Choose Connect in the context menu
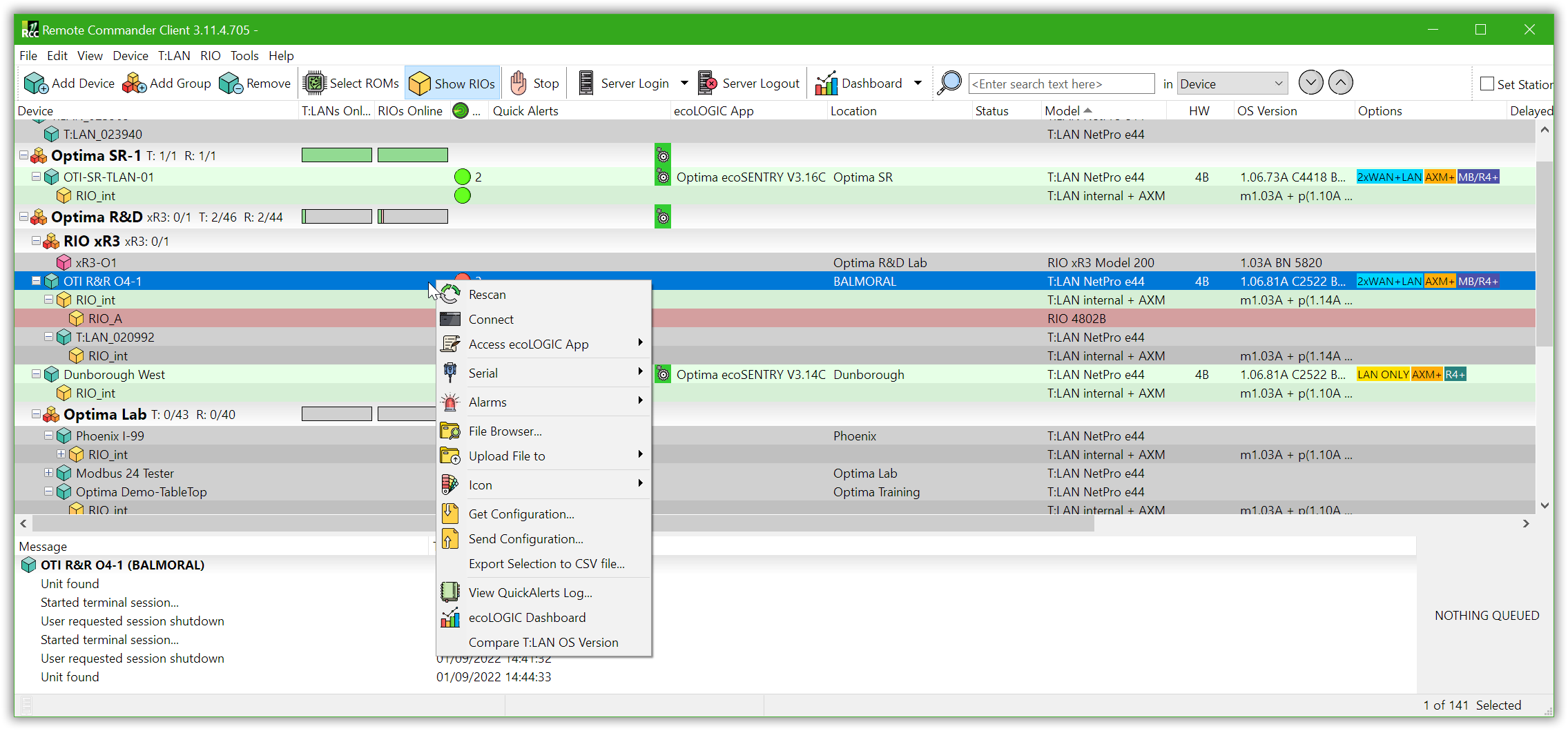 [x=544, y=320]
